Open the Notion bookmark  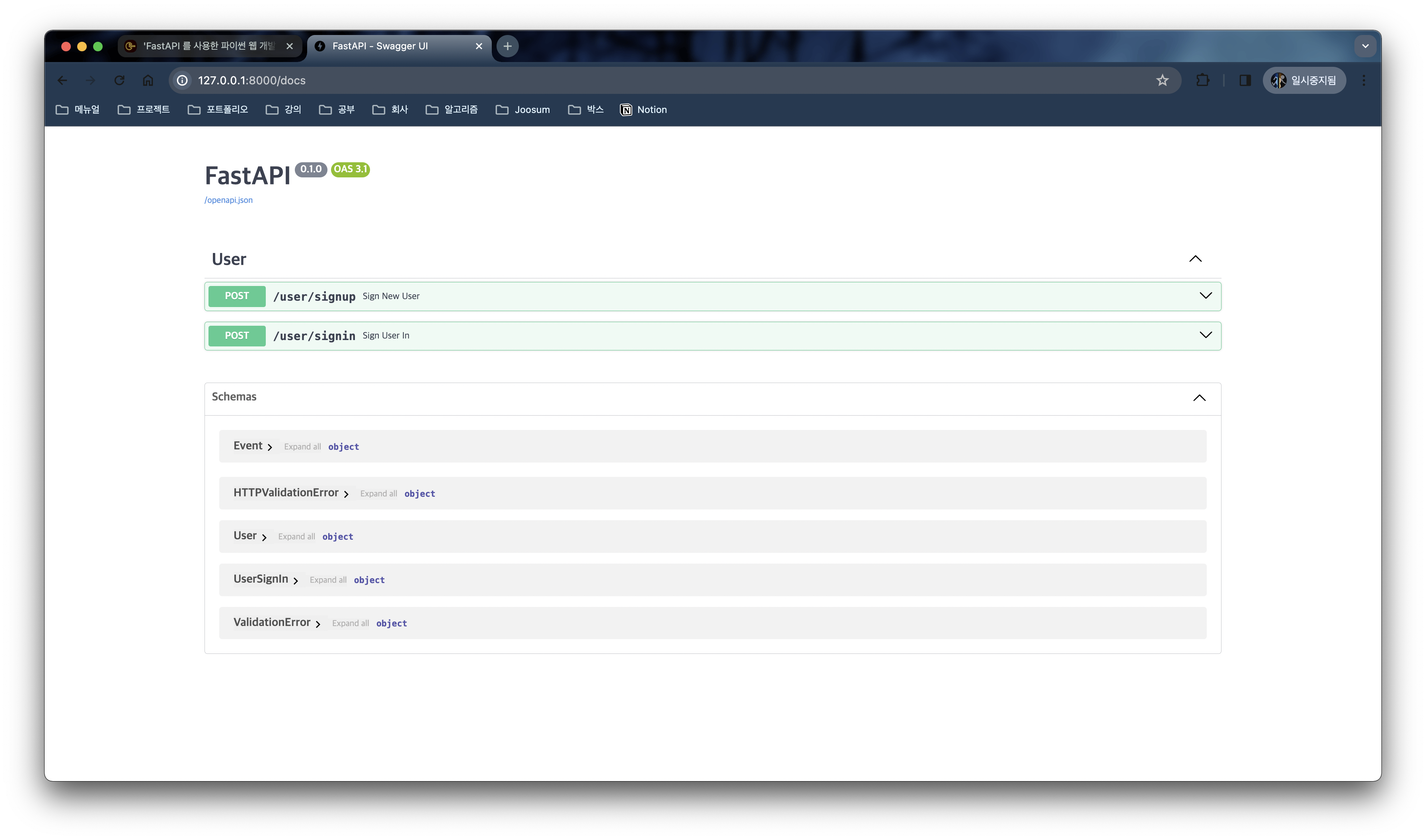(644, 110)
